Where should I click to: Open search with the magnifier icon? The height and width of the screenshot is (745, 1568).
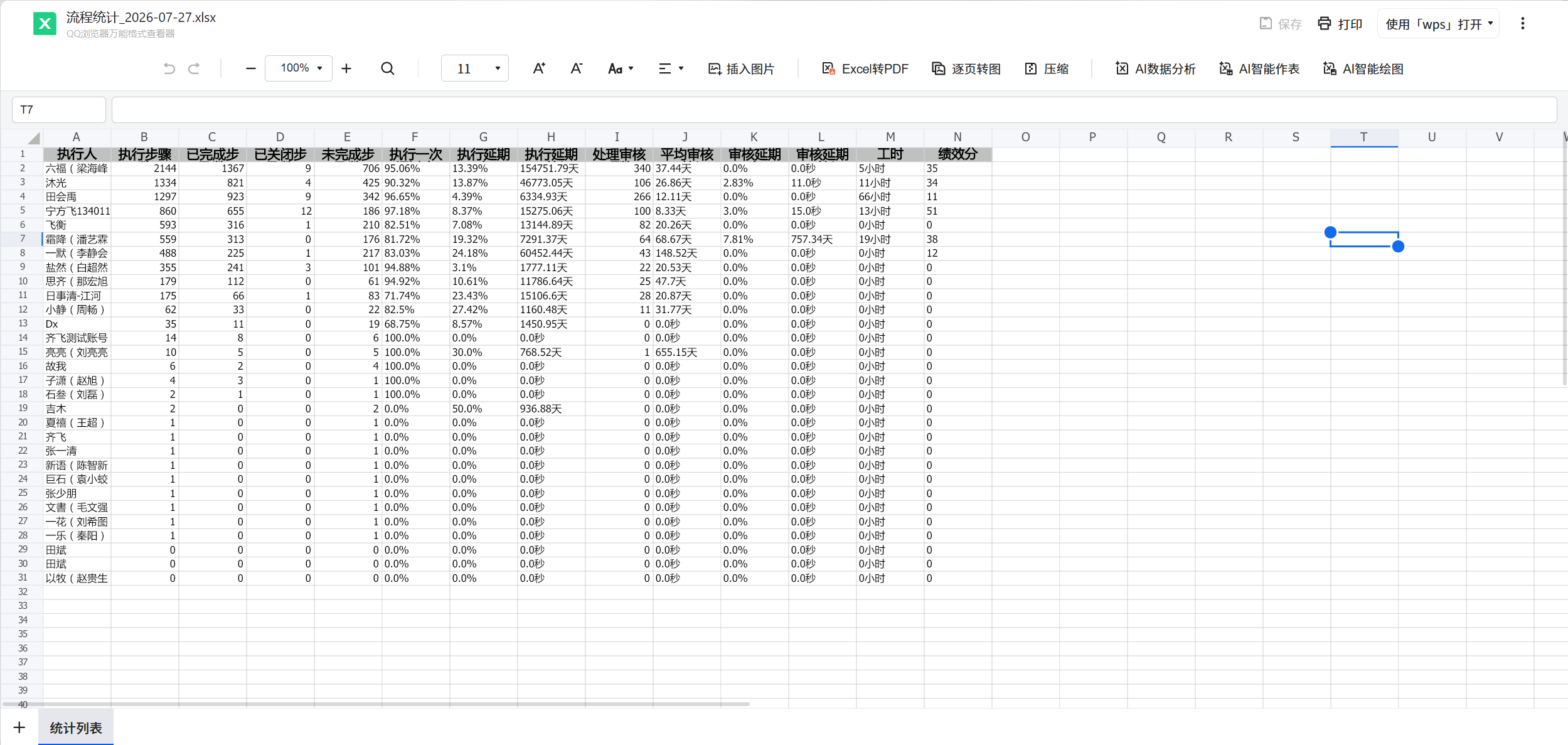pos(388,68)
